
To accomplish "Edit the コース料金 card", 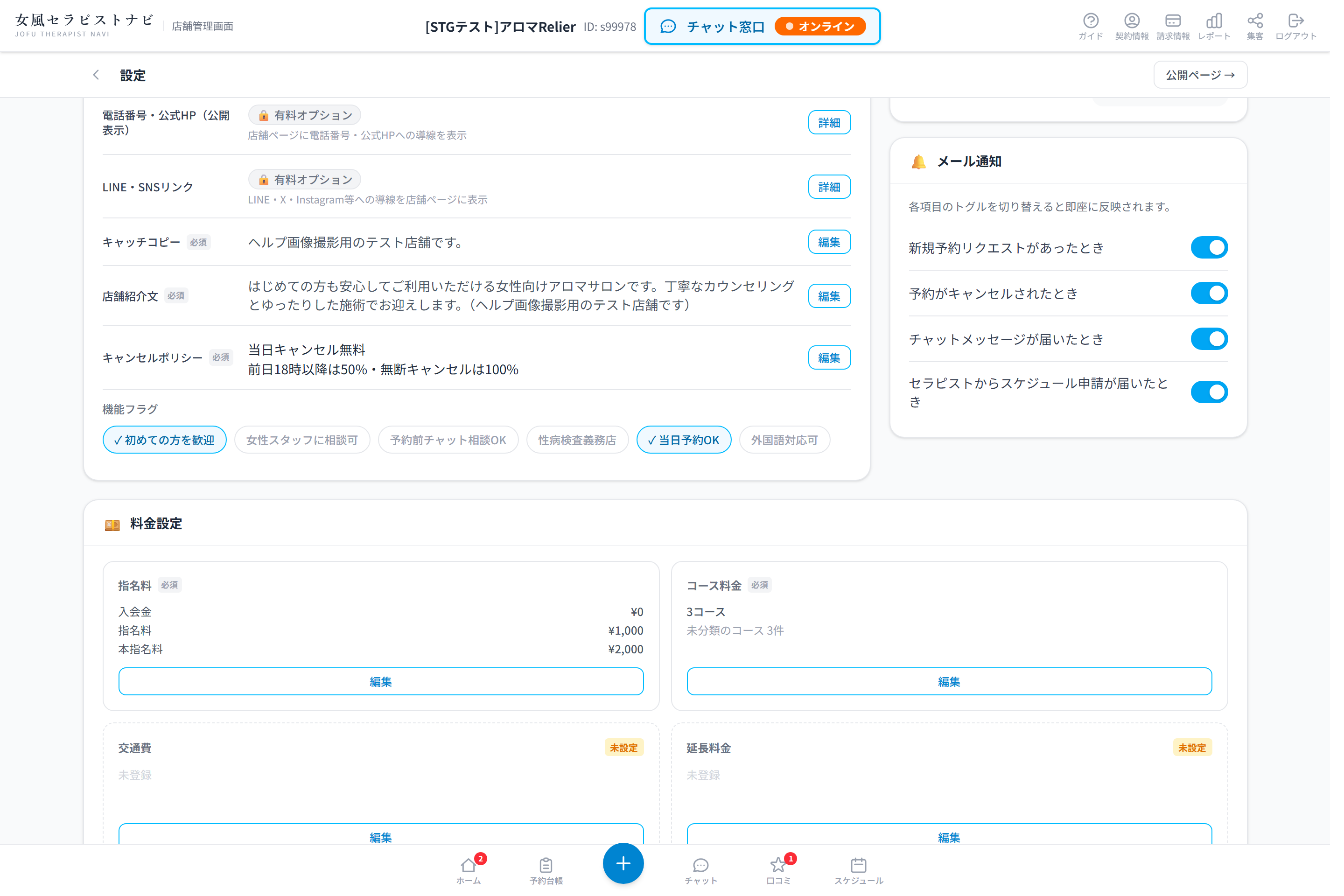I will pos(959,688).
